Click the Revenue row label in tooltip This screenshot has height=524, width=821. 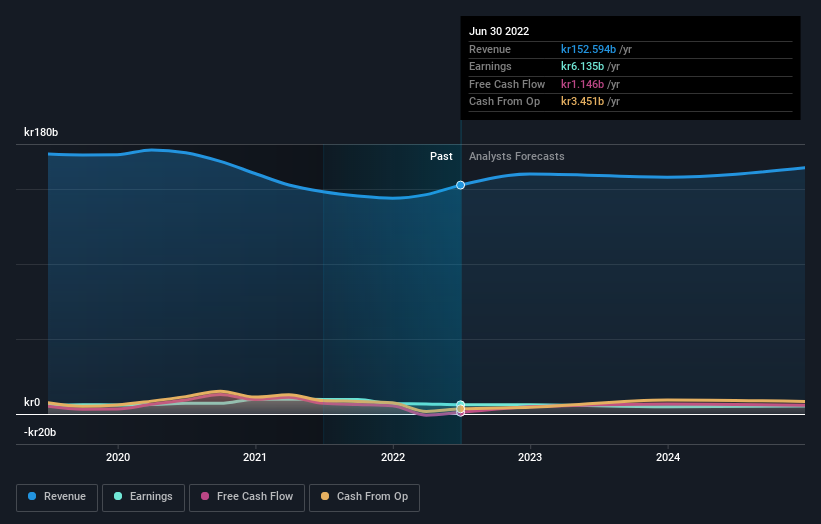(x=490, y=49)
